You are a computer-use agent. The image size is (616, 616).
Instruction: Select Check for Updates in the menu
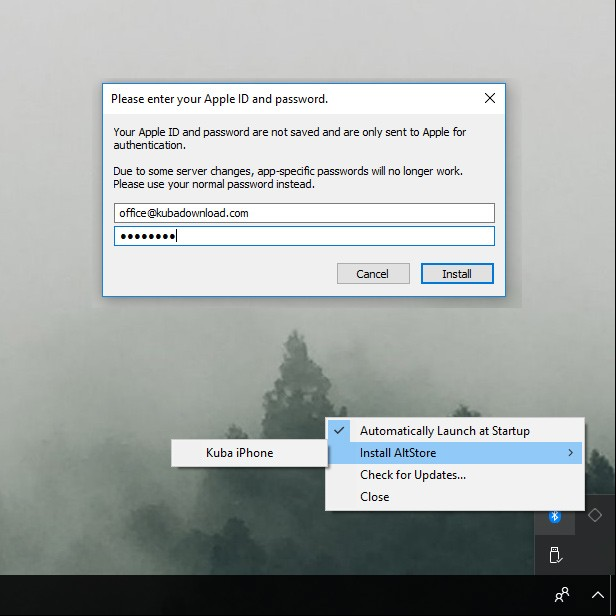coord(455,475)
